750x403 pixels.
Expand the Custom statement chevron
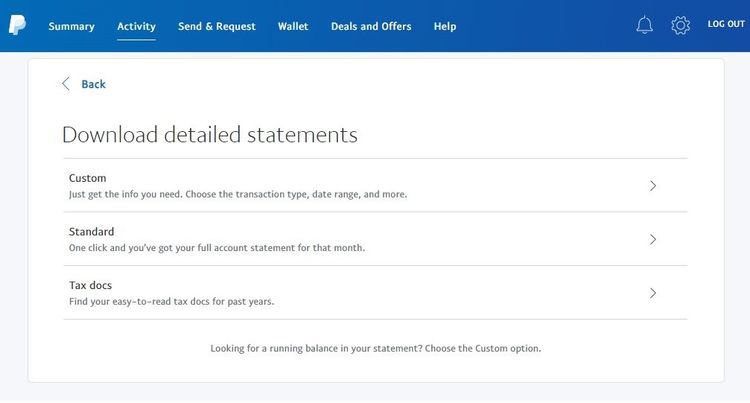653,186
